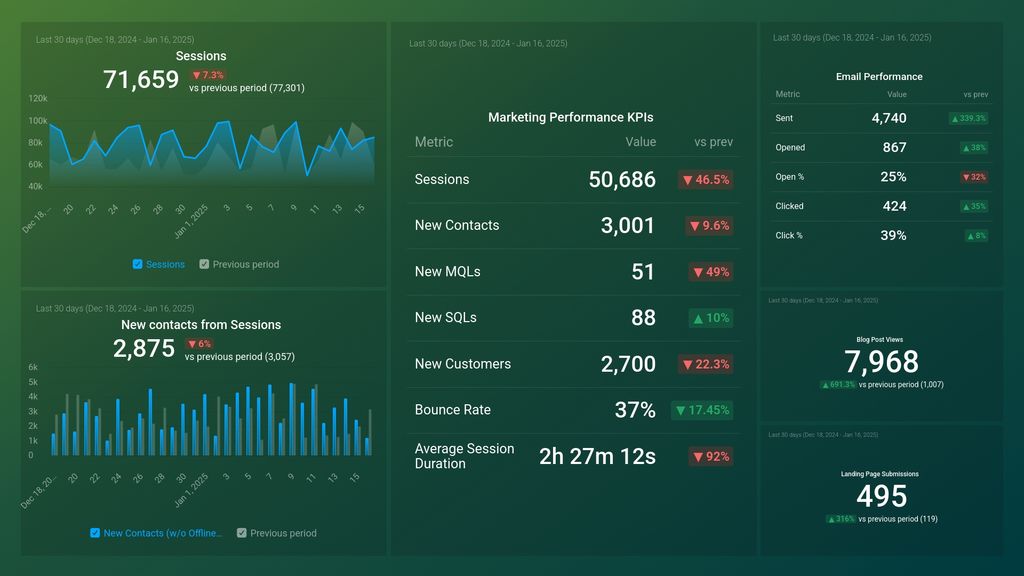Image resolution: width=1024 pixels, height=576 pixels.
Task: Click the 6% decrease badge for New contacts
Action: click(200, 344)
